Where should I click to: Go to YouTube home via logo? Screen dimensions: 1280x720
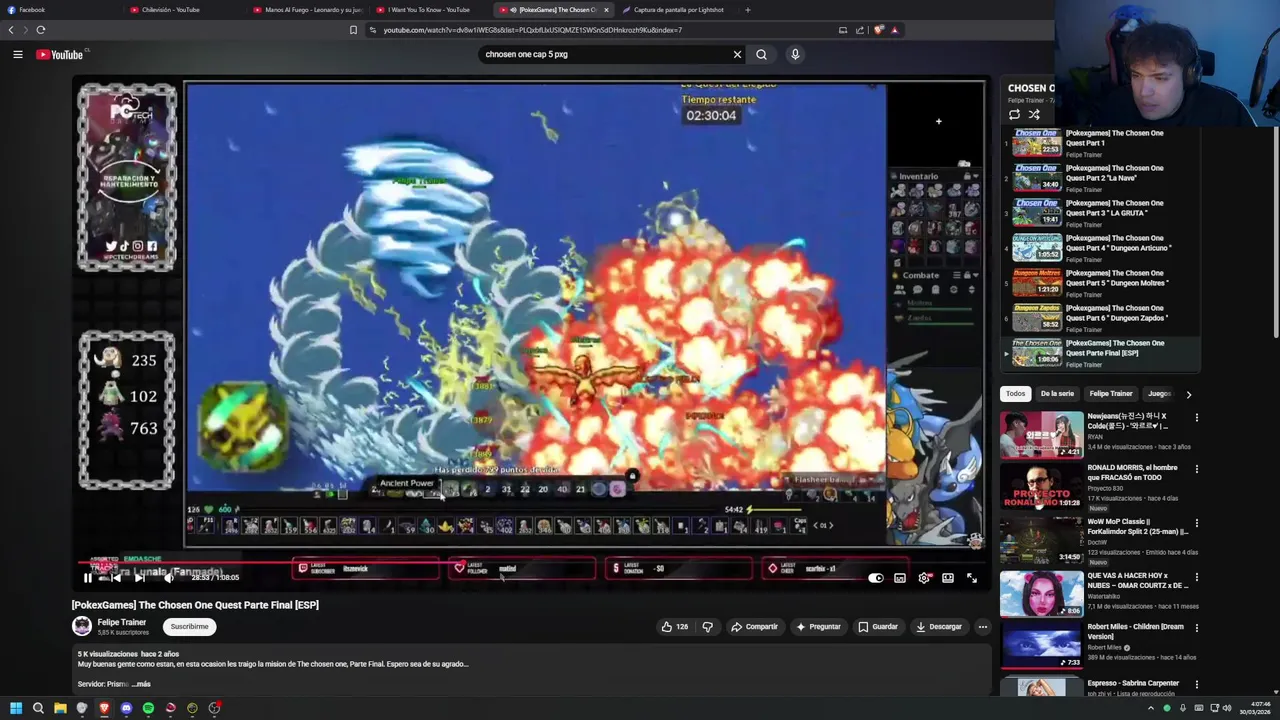tap(60, 54)
